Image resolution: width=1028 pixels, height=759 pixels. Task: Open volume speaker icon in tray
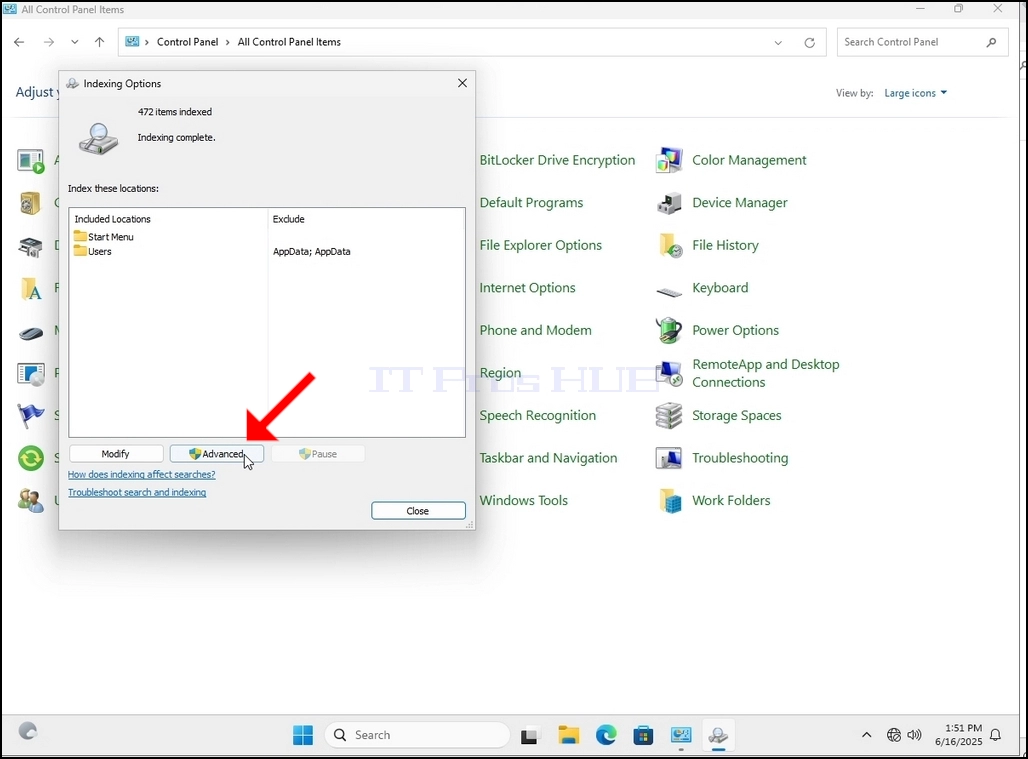pos(915,735)
